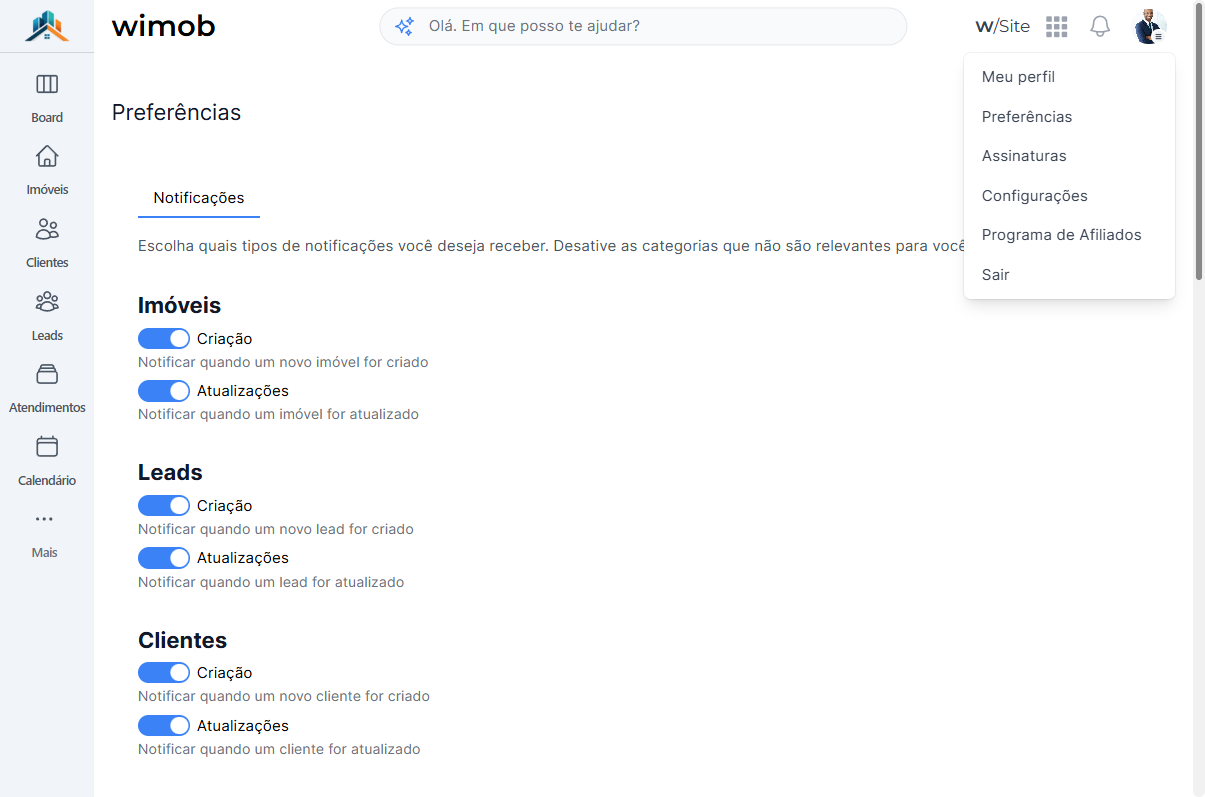
Task: Click 'Notificar quando um cliente for atualizado'
Action: (x=279, y=749)
